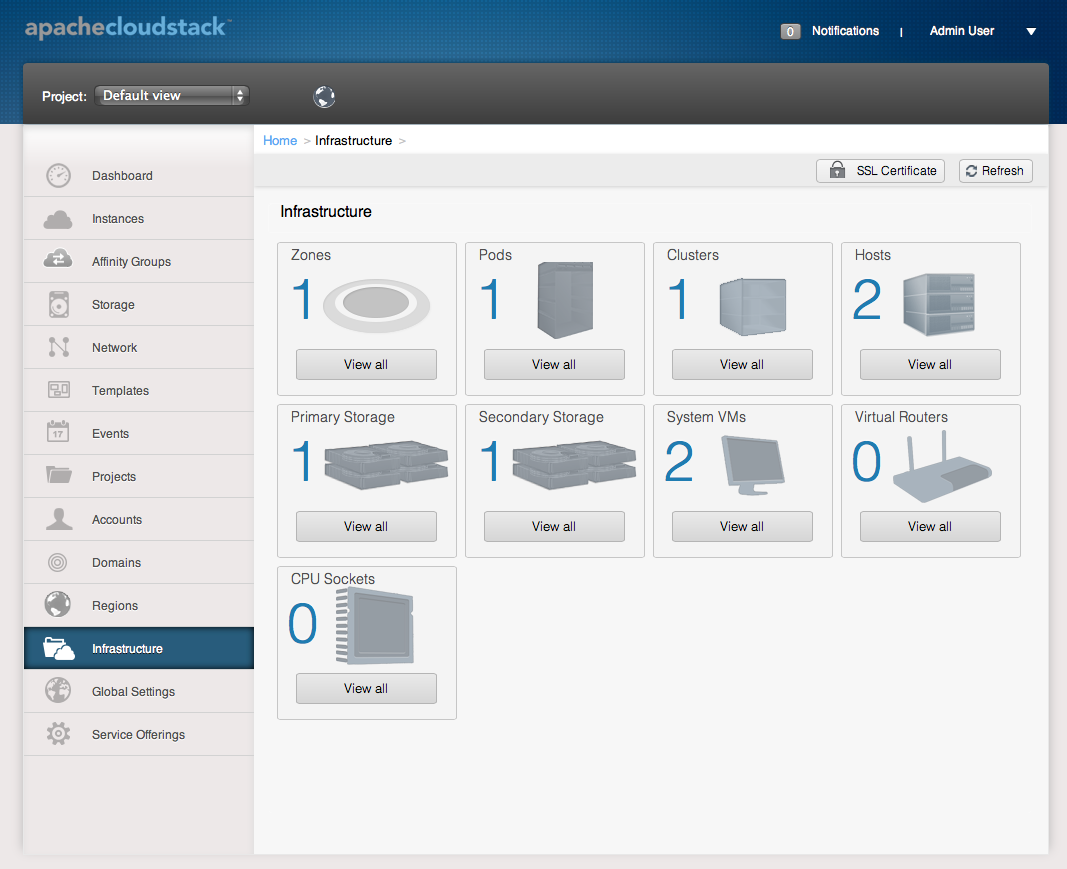Click the Dashboard gauge icon

pyautogui.click(x=59, y=176)
